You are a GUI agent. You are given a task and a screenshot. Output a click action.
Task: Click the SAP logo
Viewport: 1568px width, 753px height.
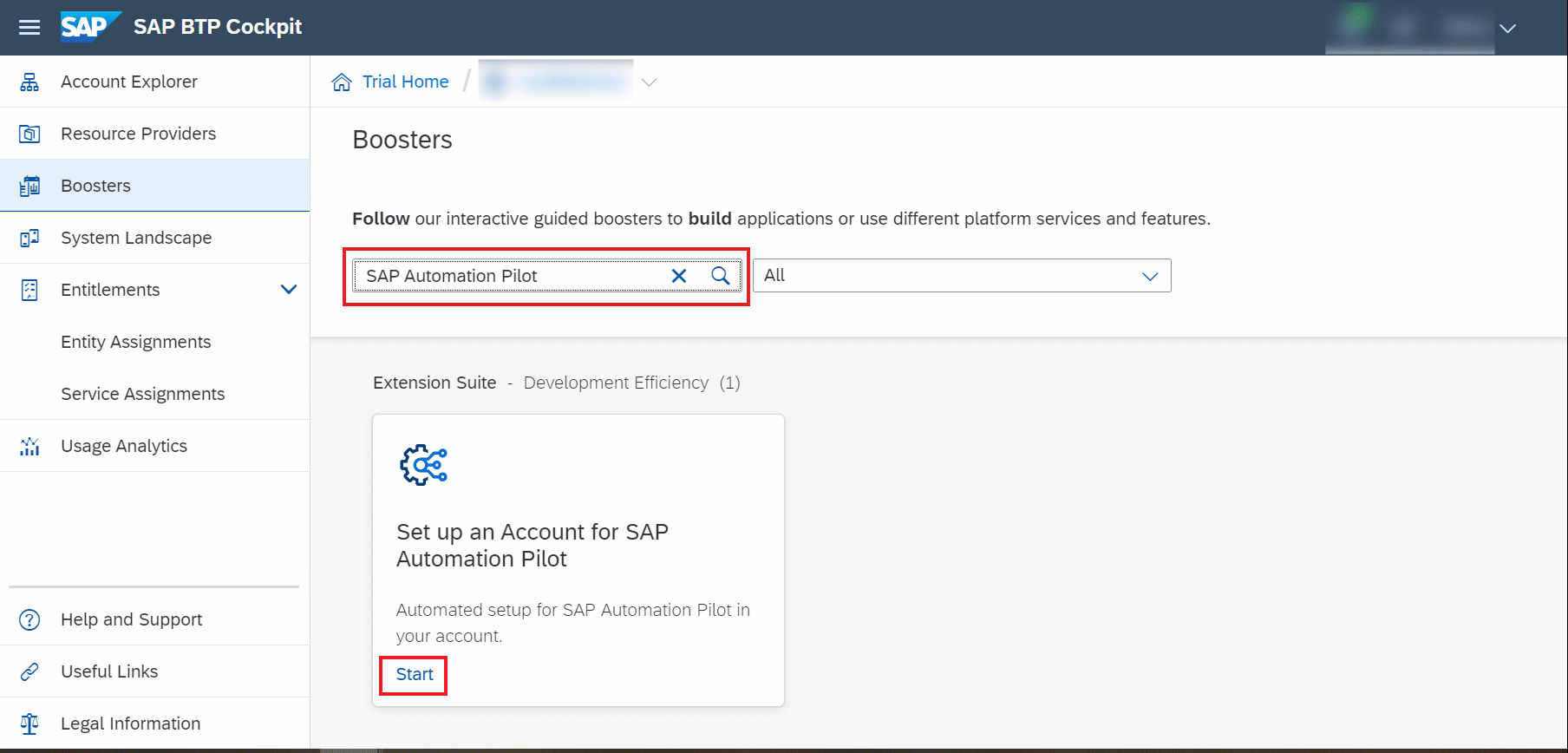(90, 27)
